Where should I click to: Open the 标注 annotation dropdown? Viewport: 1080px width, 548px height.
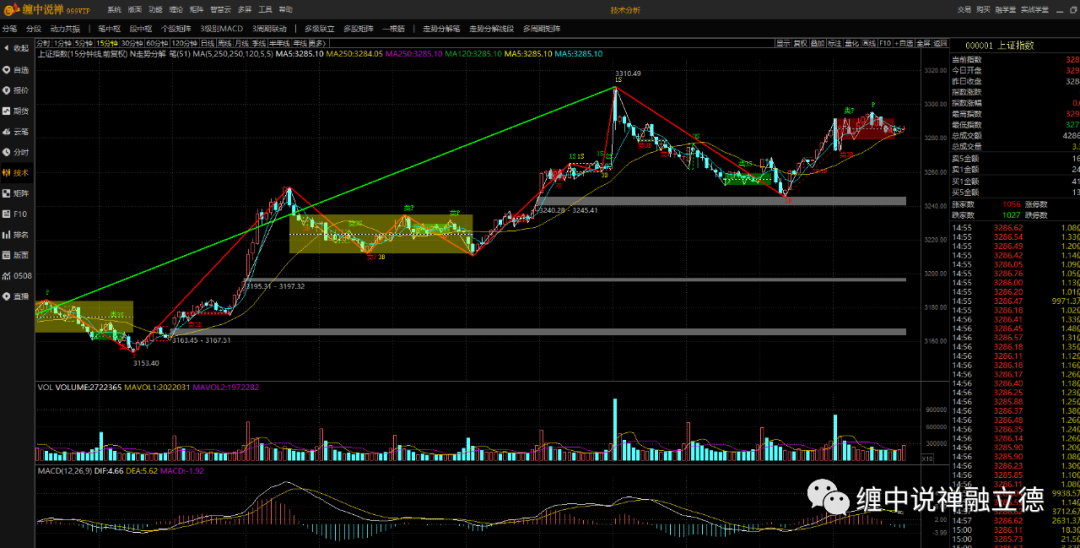pyautogui.click(x=834, y=43)
